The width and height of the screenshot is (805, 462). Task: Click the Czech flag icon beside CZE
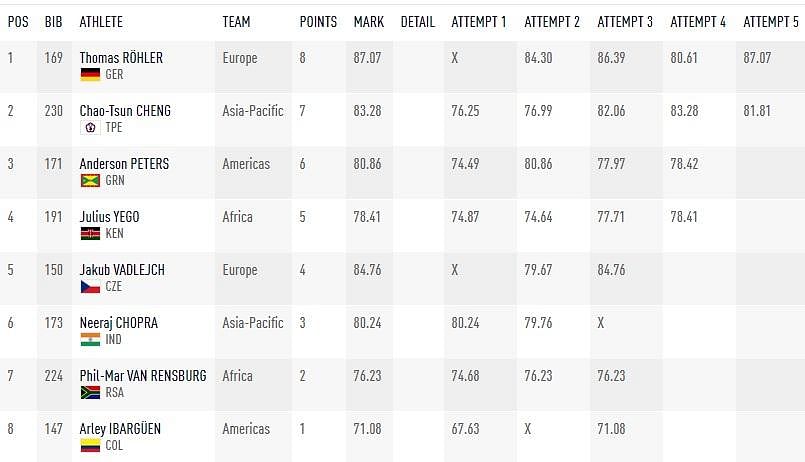(x=90, y=286)
